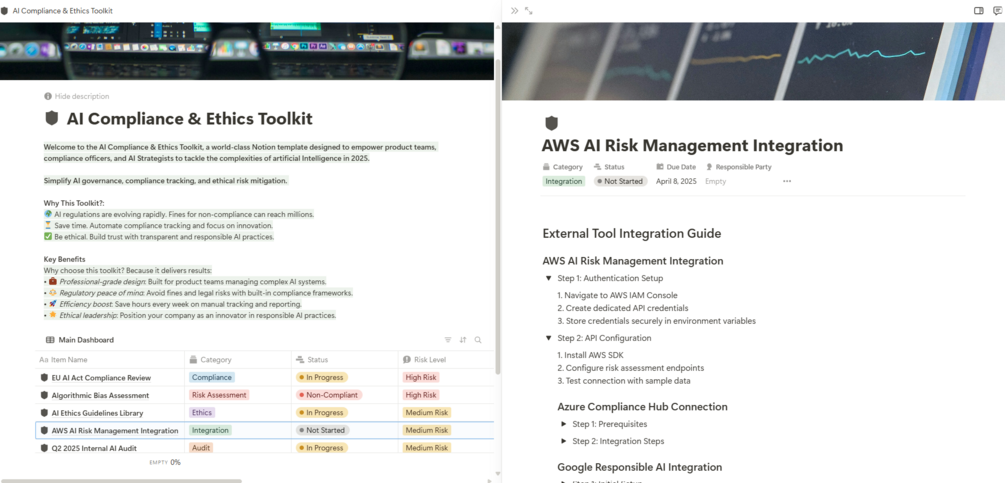Click the Empty Responsible Party field
Viewport: 1005px width, 483px height.
pos(715,181)
